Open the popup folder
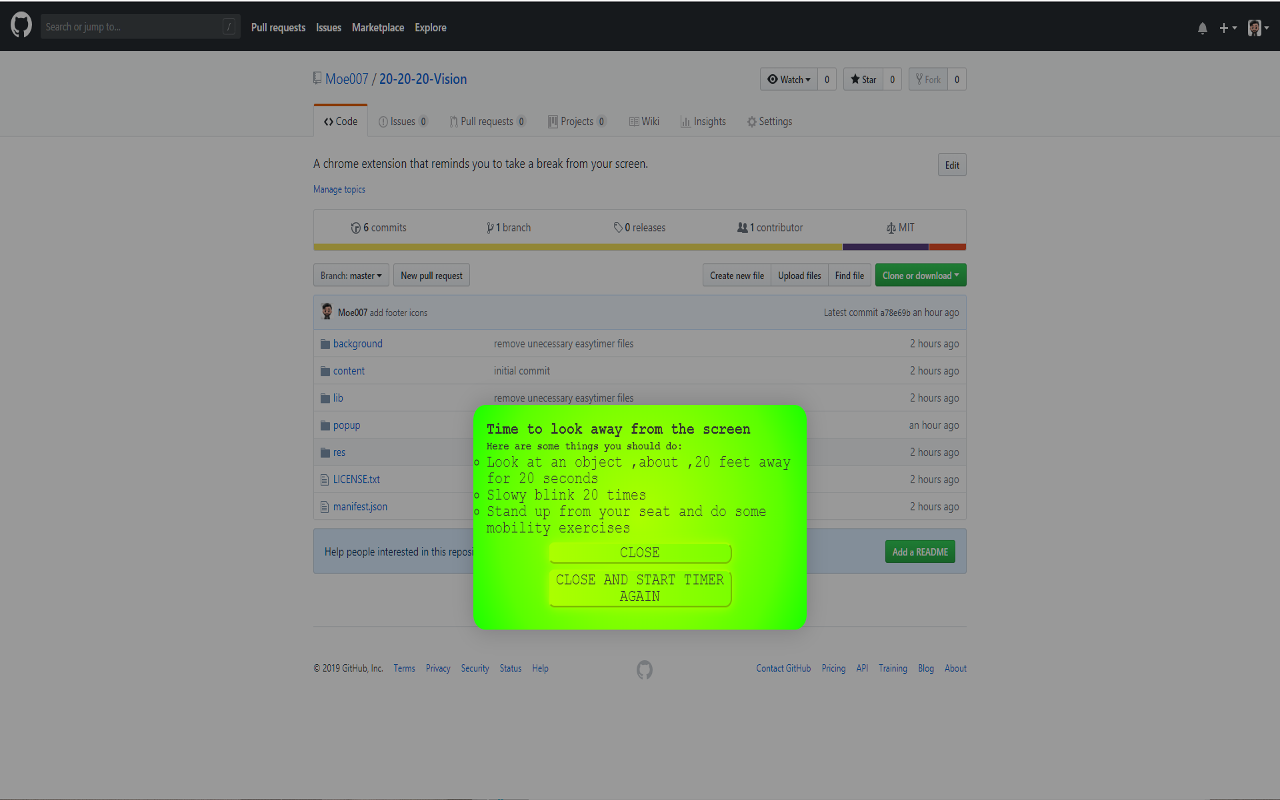Image resolution: width=1280 pixels, height=800 pixels. pyautogui.click(x=347, y=425)
